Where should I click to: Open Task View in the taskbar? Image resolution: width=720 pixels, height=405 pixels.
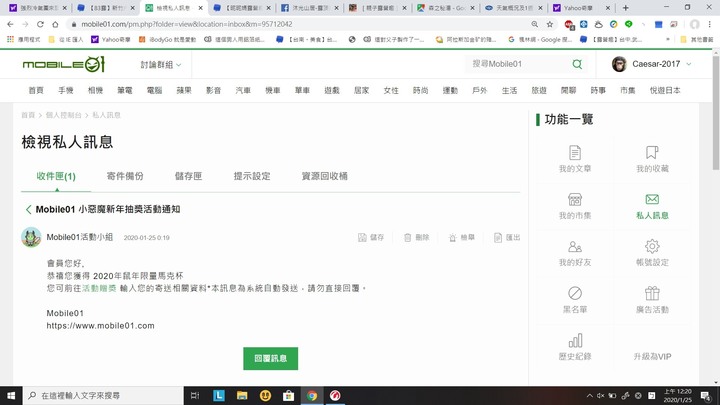pos(195,395)
